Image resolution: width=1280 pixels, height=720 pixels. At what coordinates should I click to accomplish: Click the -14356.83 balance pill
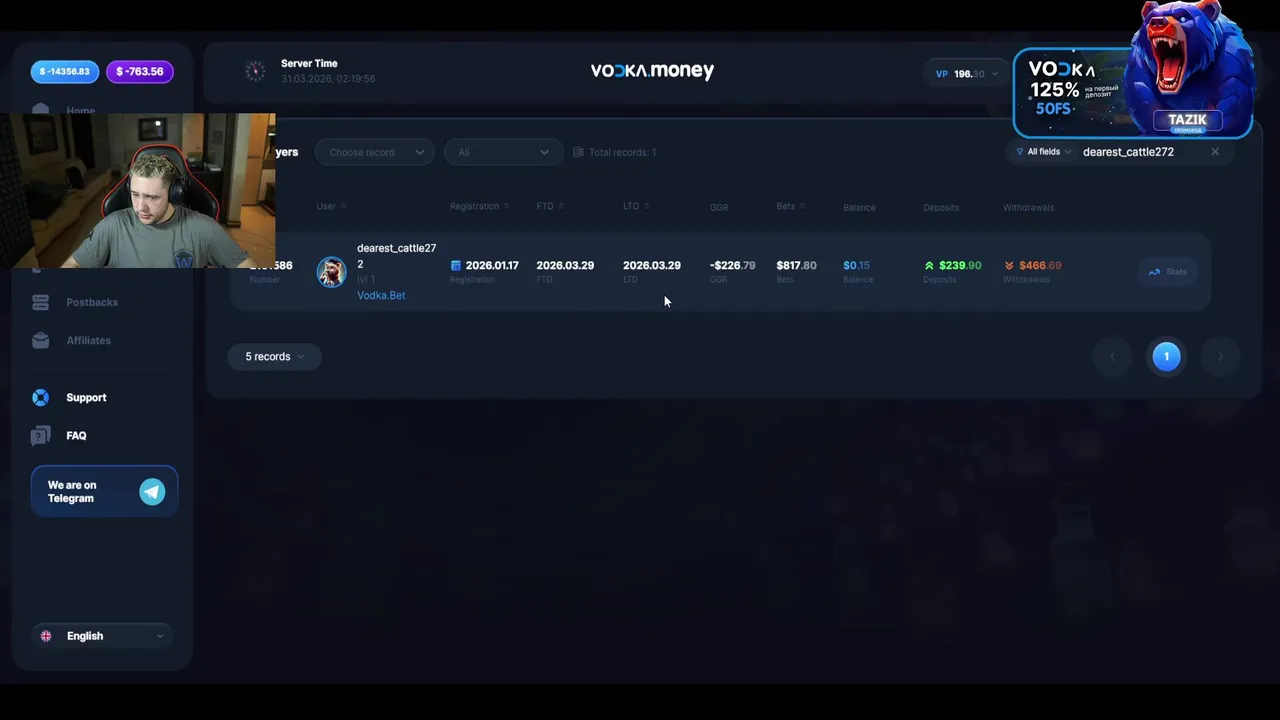[66, 72]
